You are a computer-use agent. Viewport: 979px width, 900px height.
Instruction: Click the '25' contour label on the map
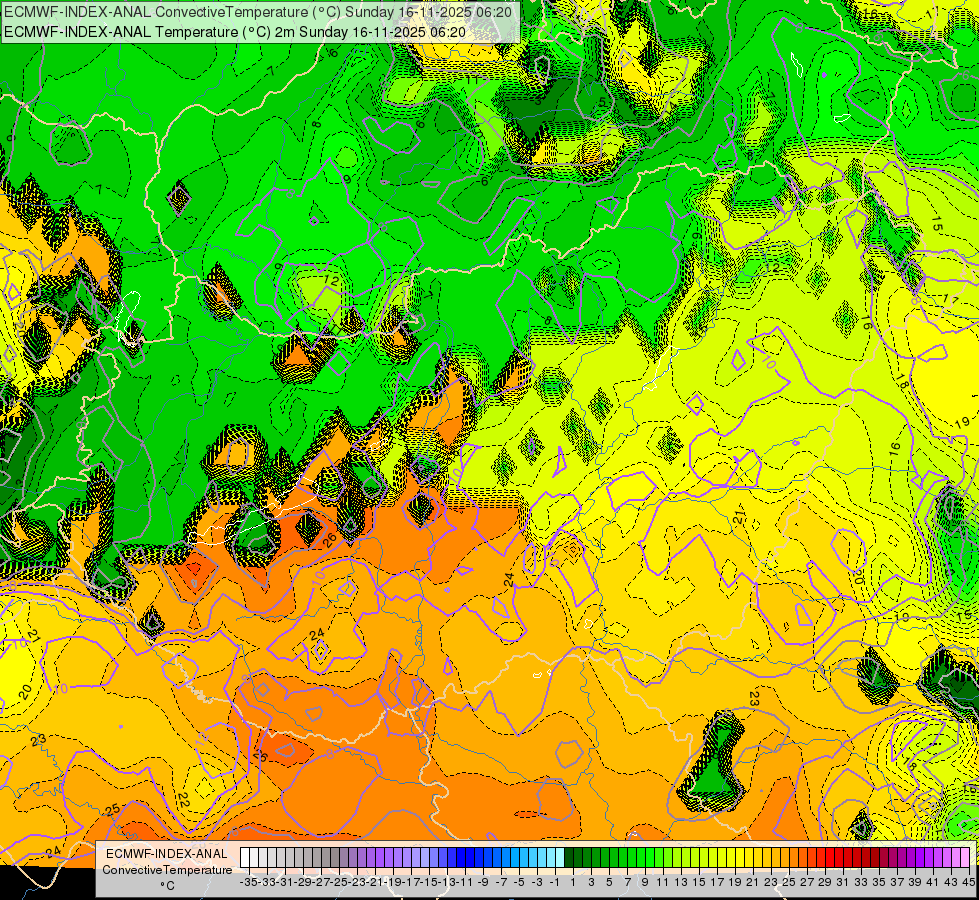tap(113, 810)
